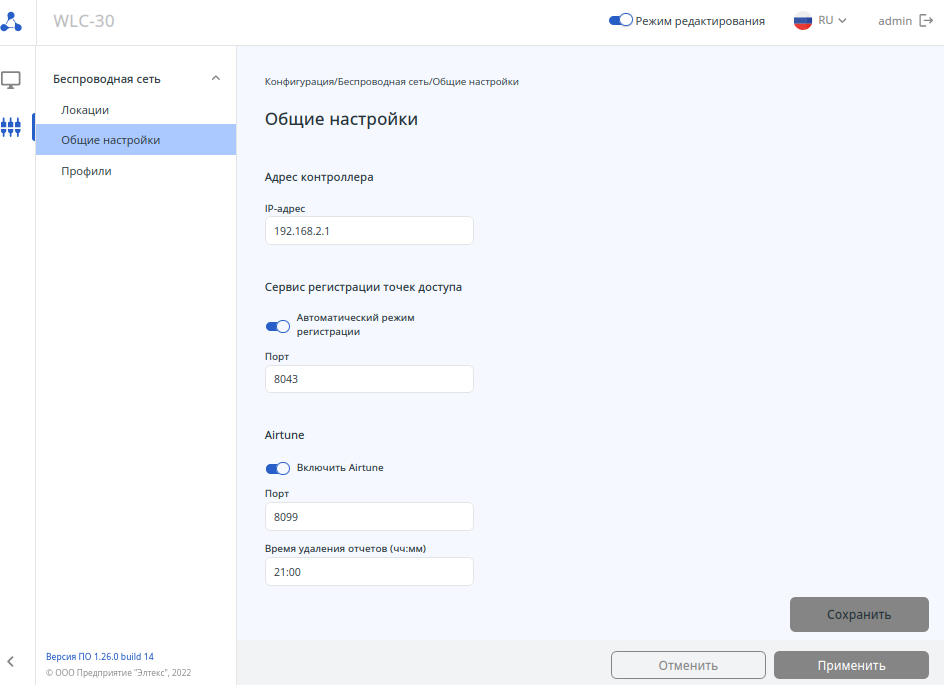Open the monitoring monitor icon in sidebar
The height and width of the screenshot is (685, 944).
(x=11, y=80)
